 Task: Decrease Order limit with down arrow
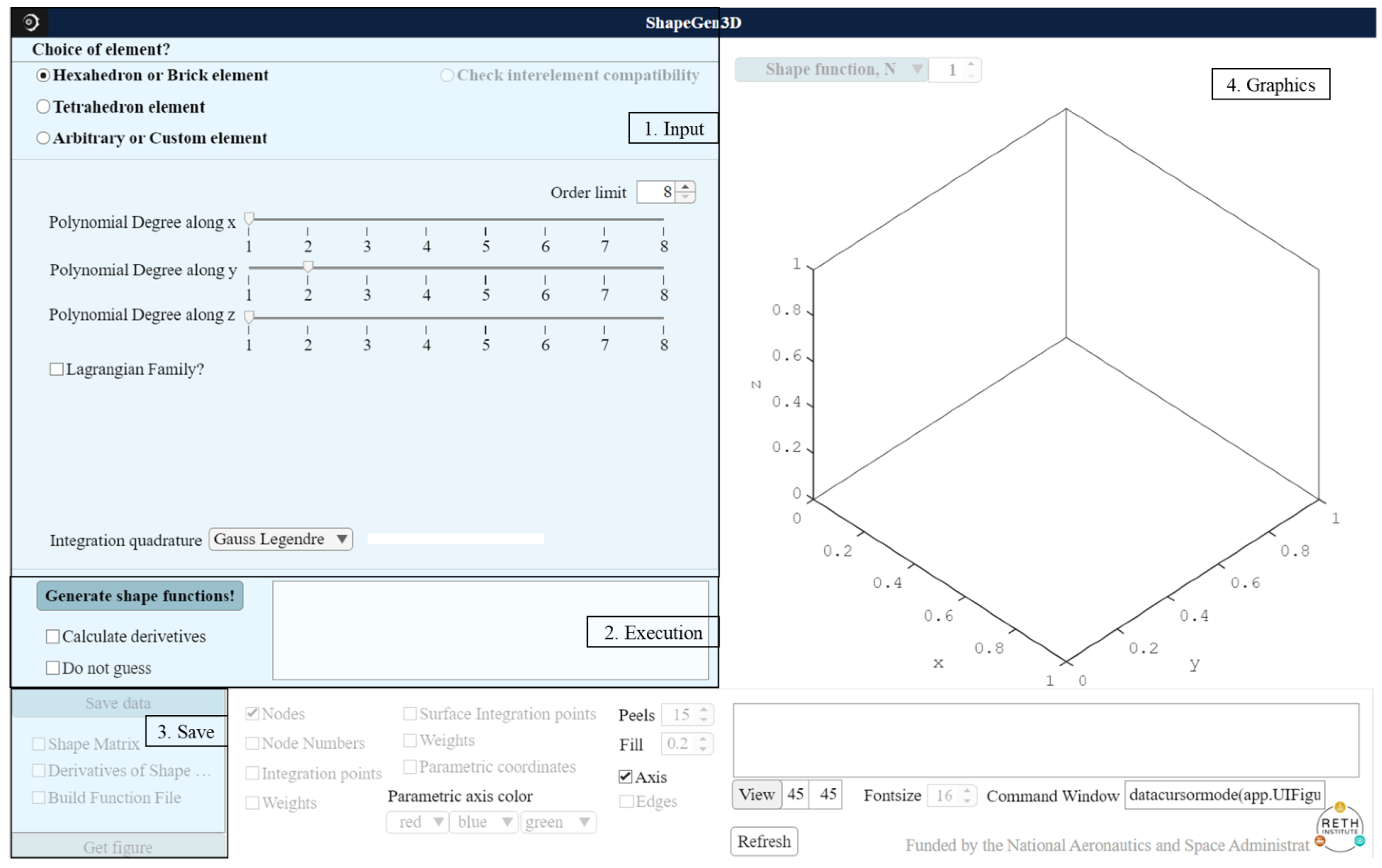(685, 197)
